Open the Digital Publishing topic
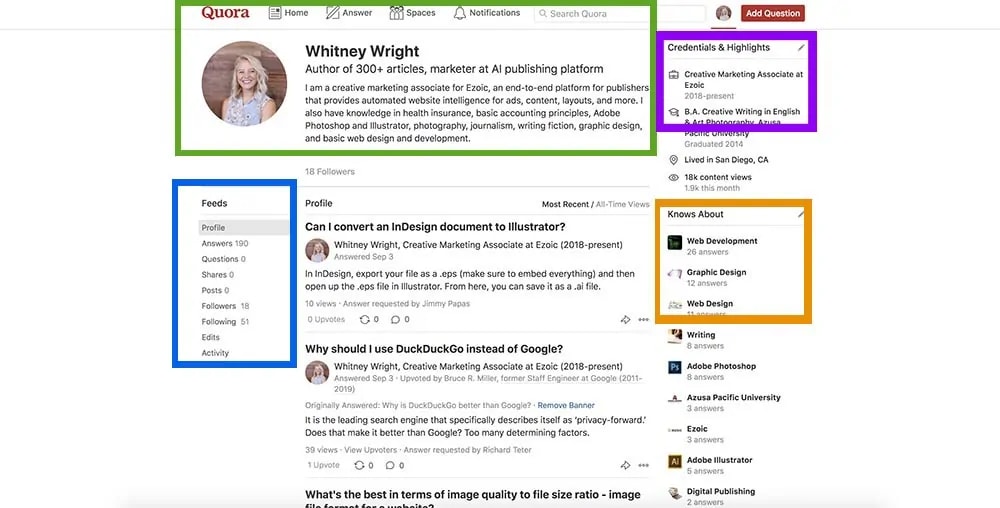This screenshot has height=508, width=1000. [x=721, y=492]
